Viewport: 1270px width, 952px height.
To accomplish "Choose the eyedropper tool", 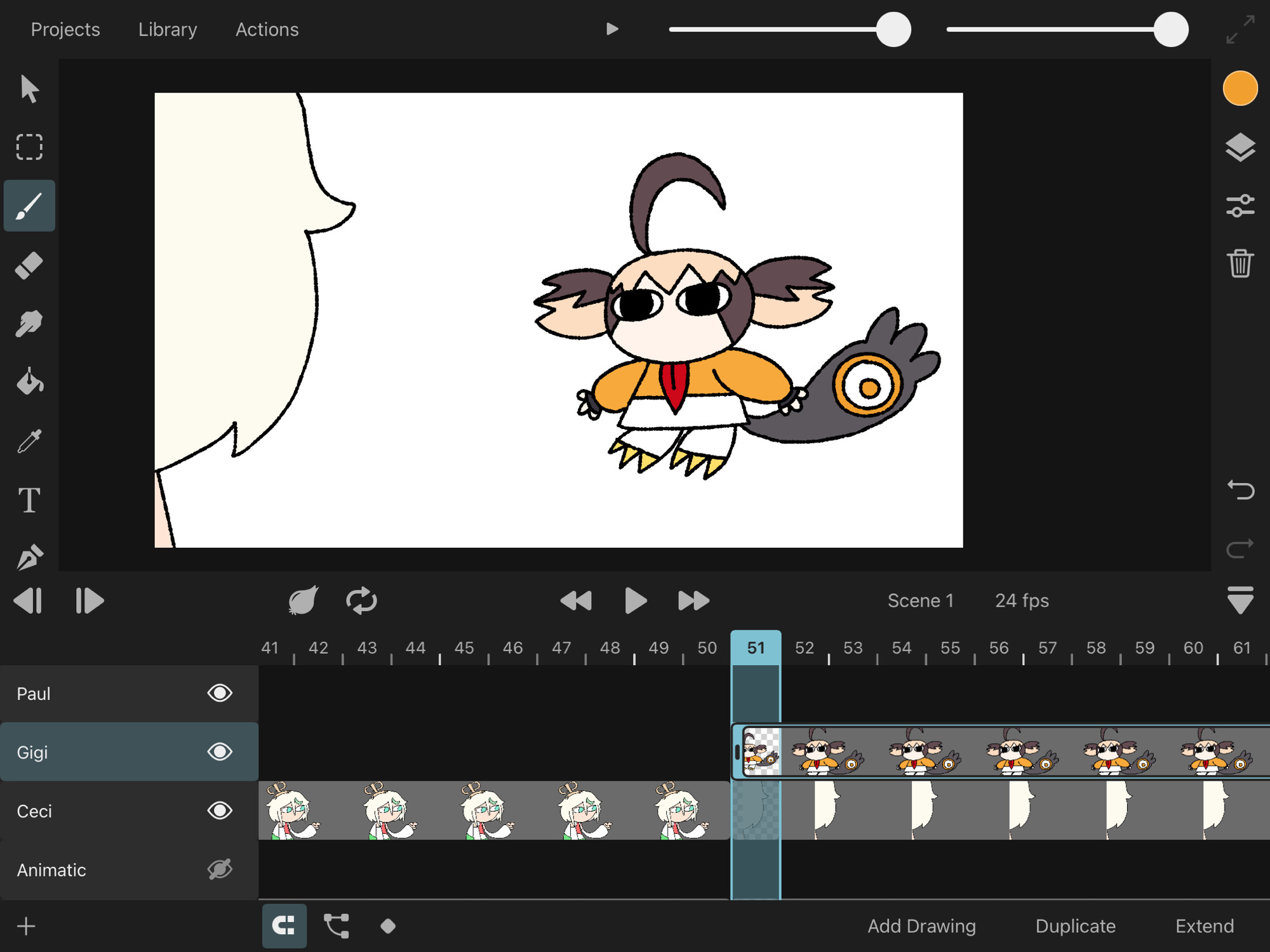I will pyautogui.click(x=29, y=440).
